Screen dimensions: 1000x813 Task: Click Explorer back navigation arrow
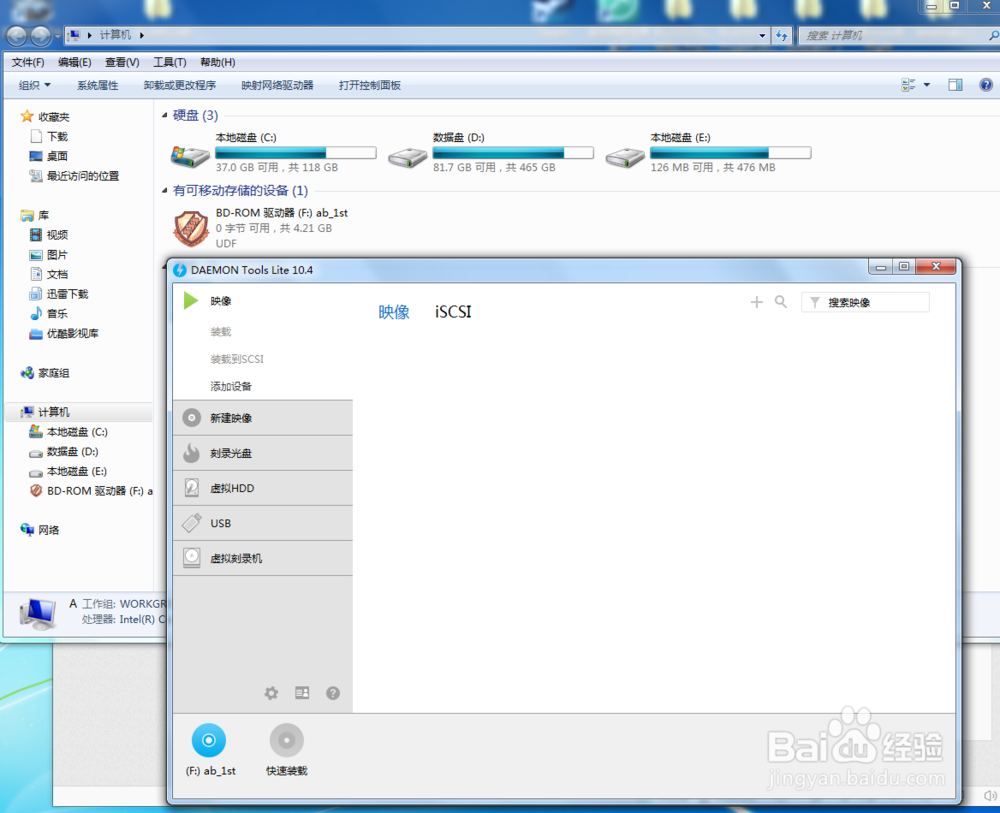tap(17, 36)
